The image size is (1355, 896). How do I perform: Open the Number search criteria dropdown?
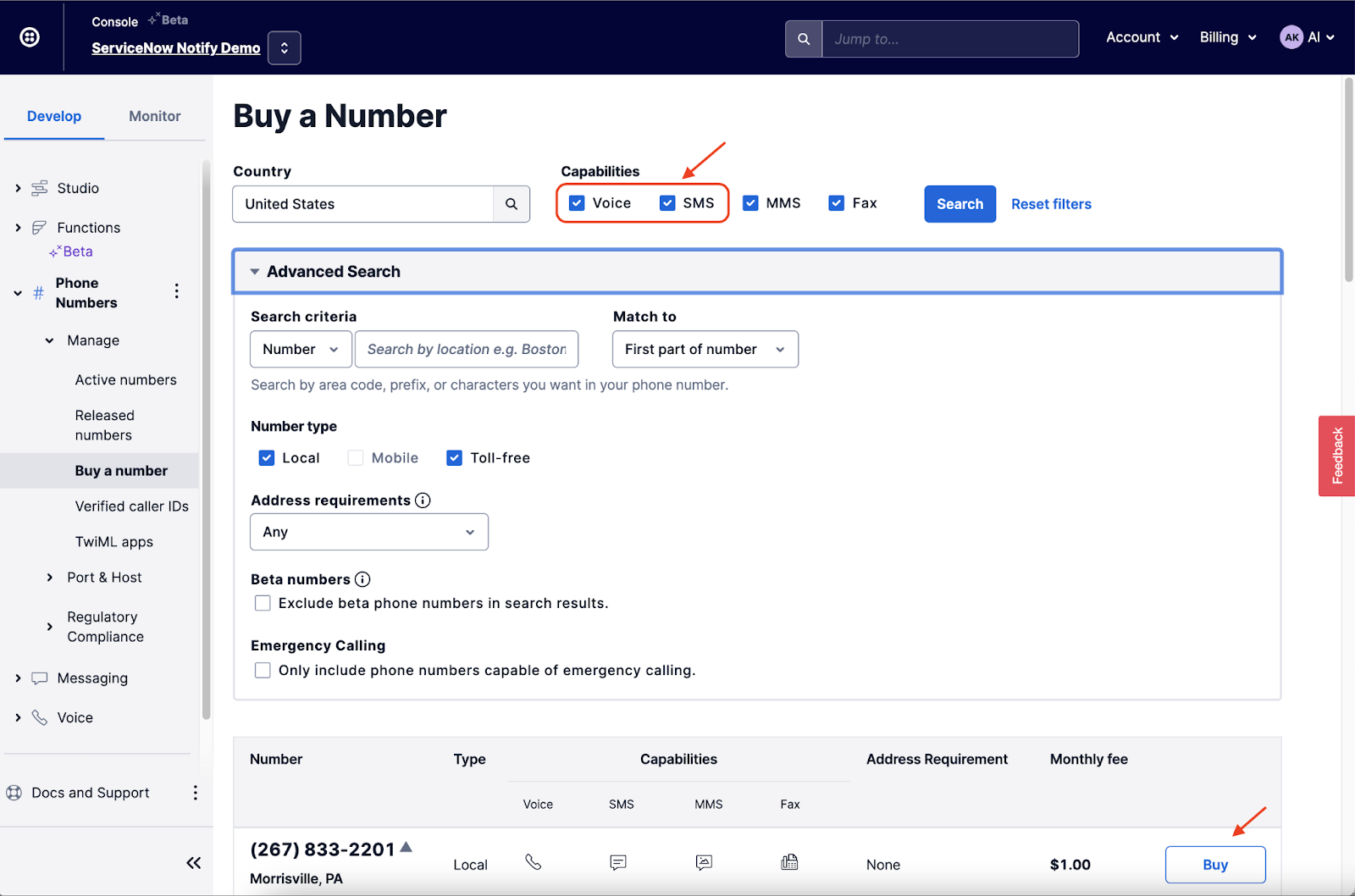[301, 349]
